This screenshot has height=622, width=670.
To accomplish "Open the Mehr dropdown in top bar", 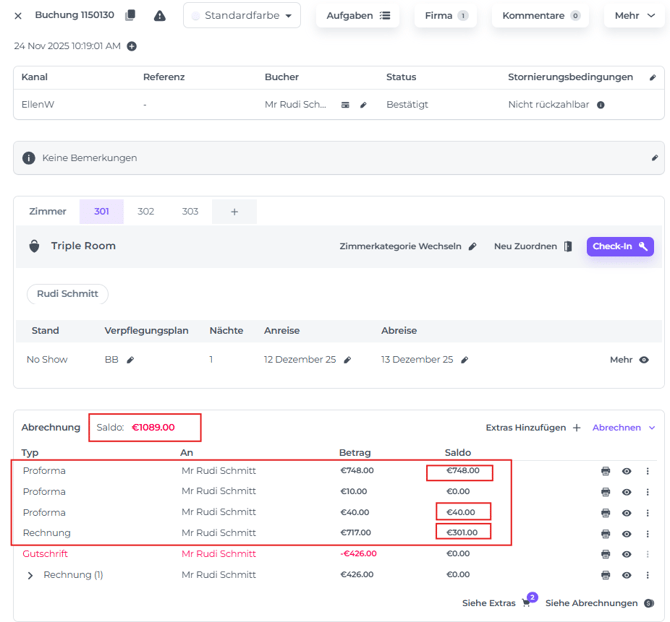I will pos(635,16).
